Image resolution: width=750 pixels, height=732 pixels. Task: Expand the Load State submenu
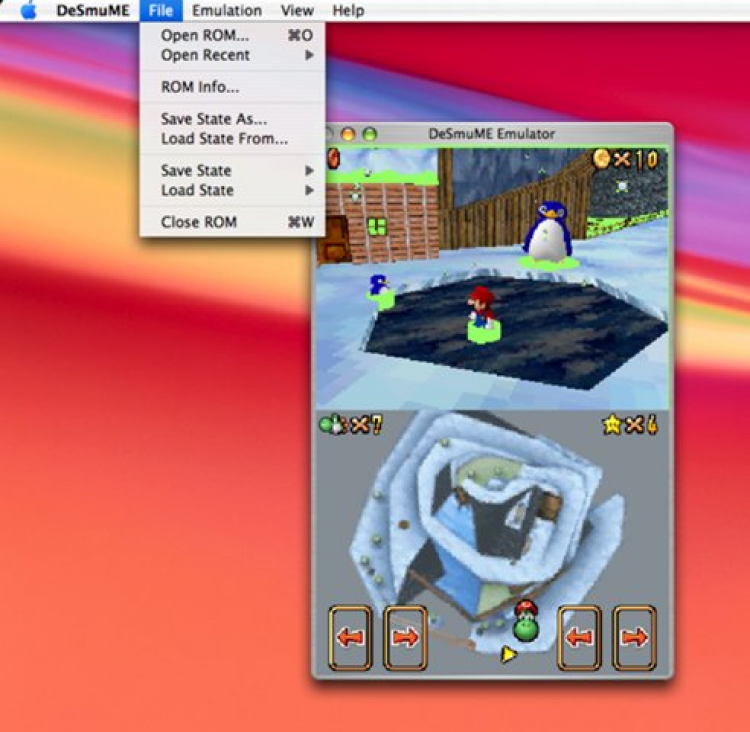232,190
